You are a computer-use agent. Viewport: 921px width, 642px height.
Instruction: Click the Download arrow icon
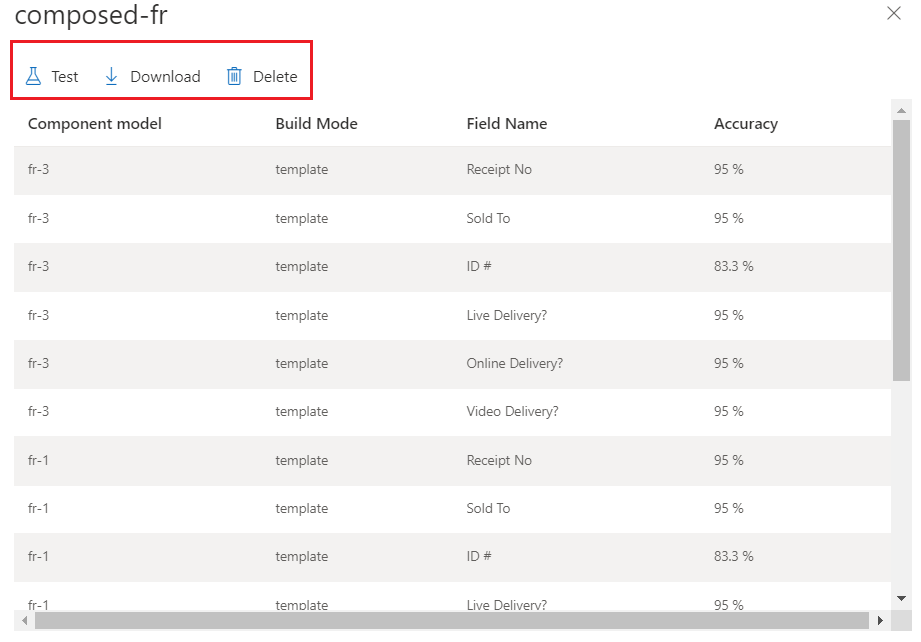(110, 76)
